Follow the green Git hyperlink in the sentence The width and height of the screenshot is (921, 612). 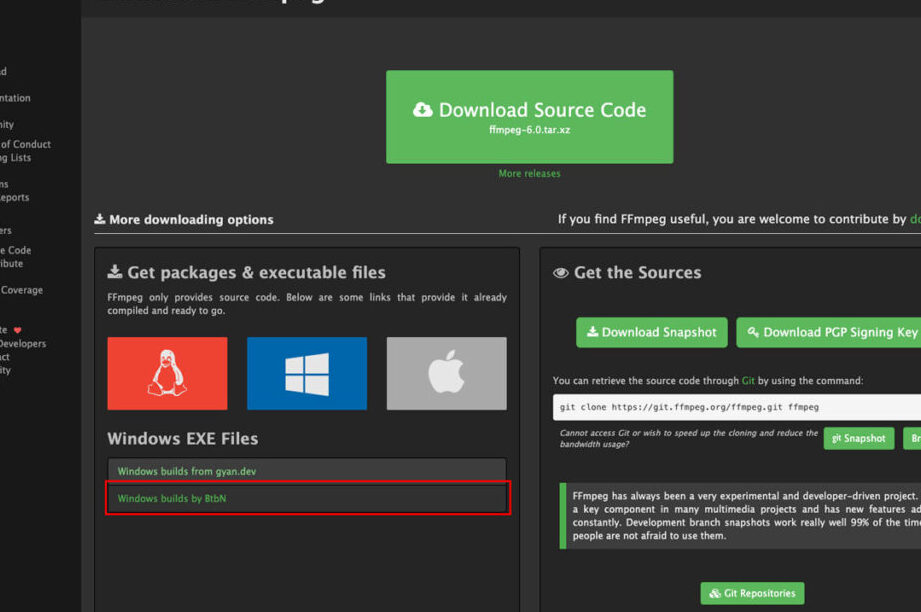(747, 381)
